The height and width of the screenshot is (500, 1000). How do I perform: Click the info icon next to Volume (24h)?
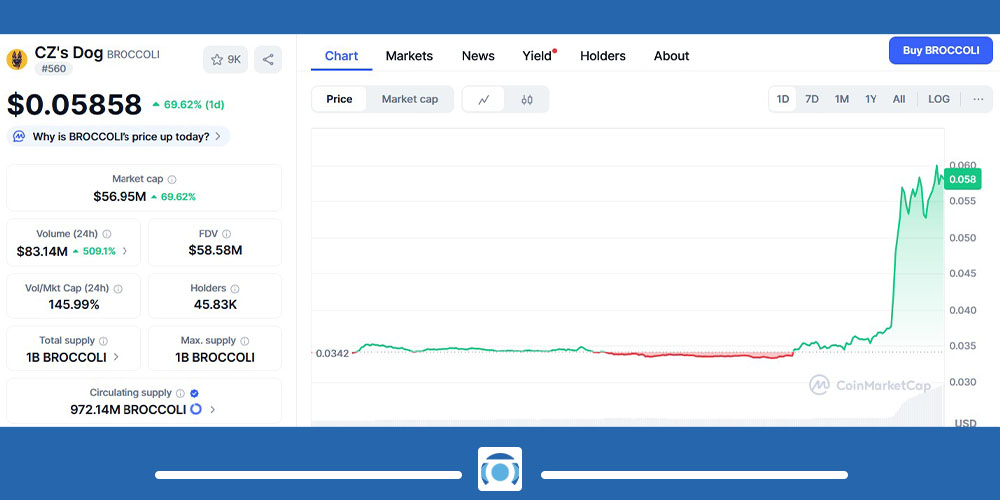click(107, 234)
